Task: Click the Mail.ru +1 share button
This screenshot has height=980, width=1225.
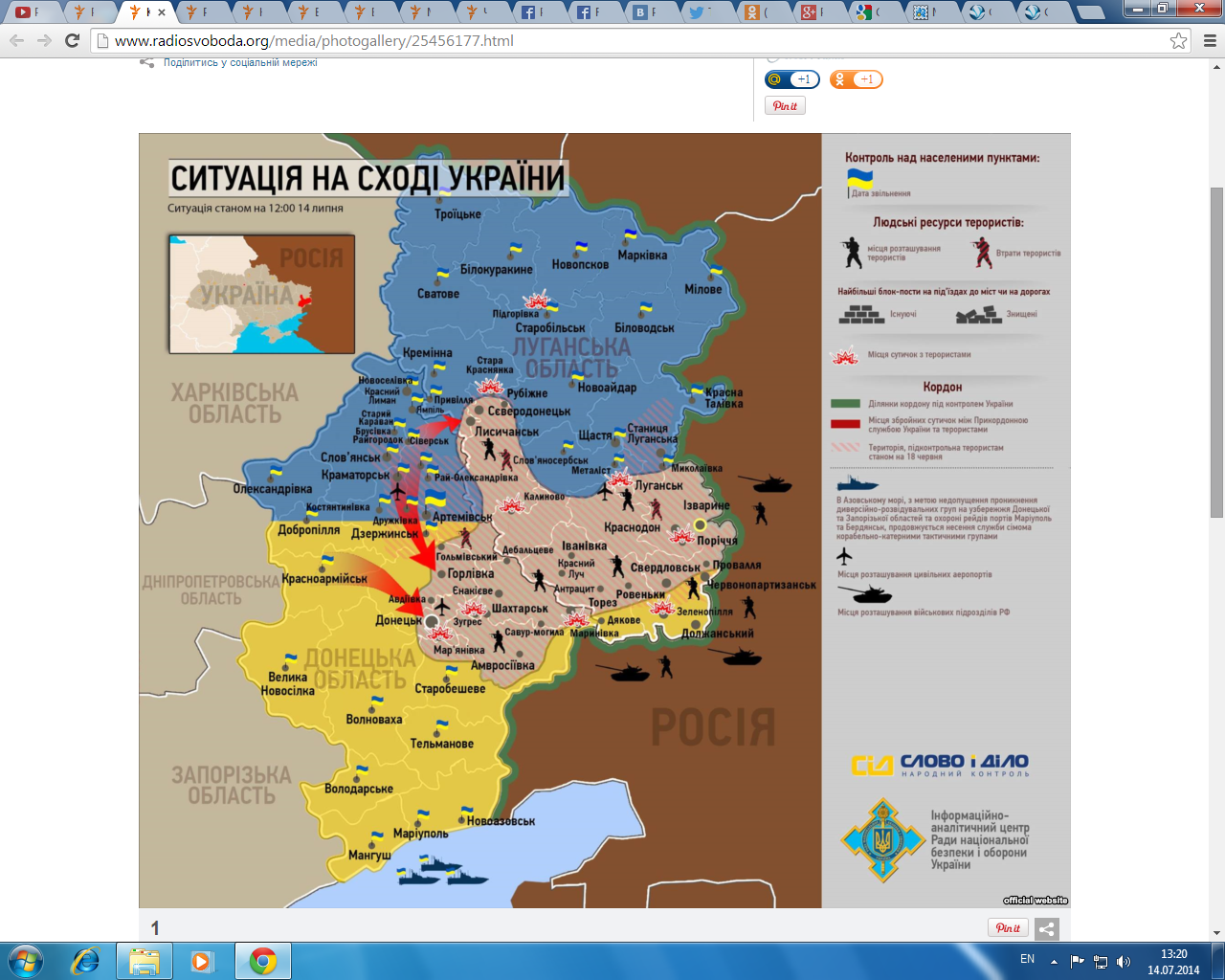Action: coord(792,79)
